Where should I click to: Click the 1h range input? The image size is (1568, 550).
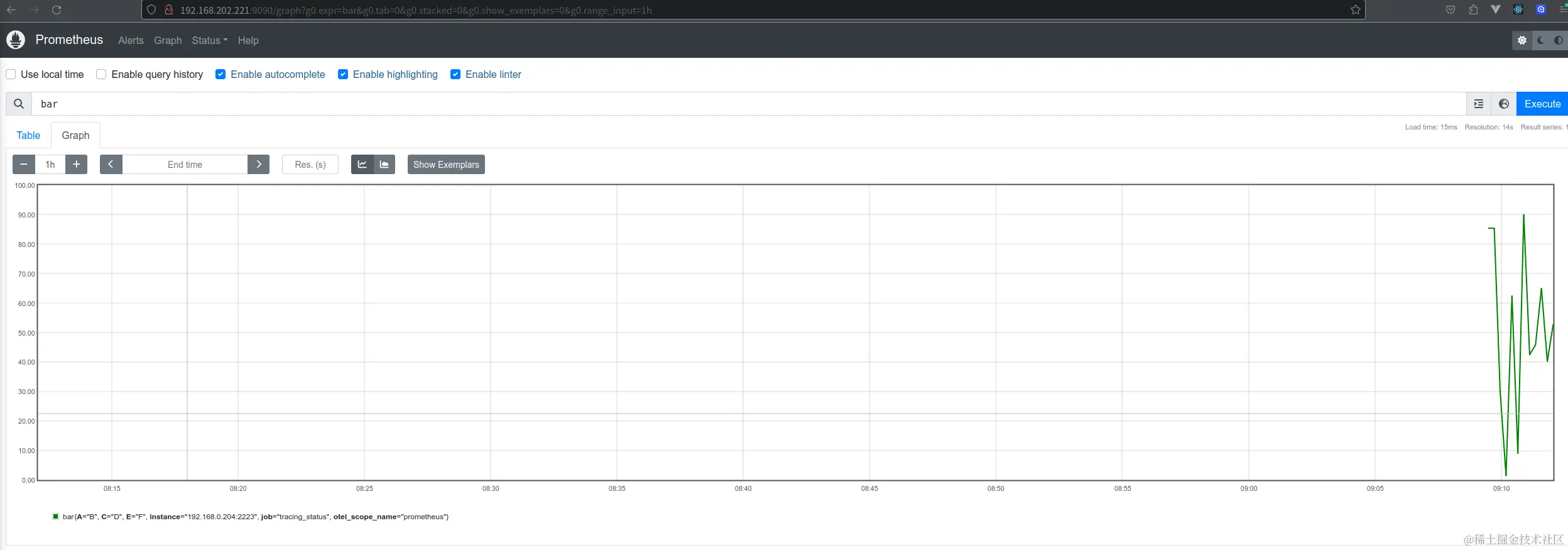(x=50, y=165)
